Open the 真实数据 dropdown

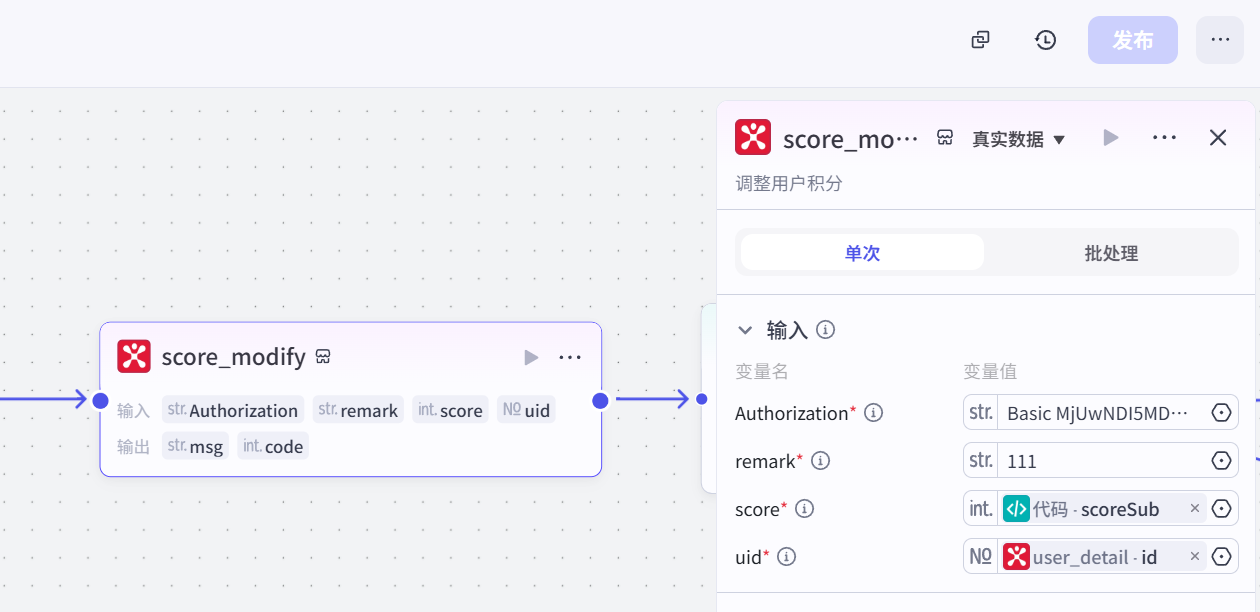pyautogui.click(x=1019, y=139)
